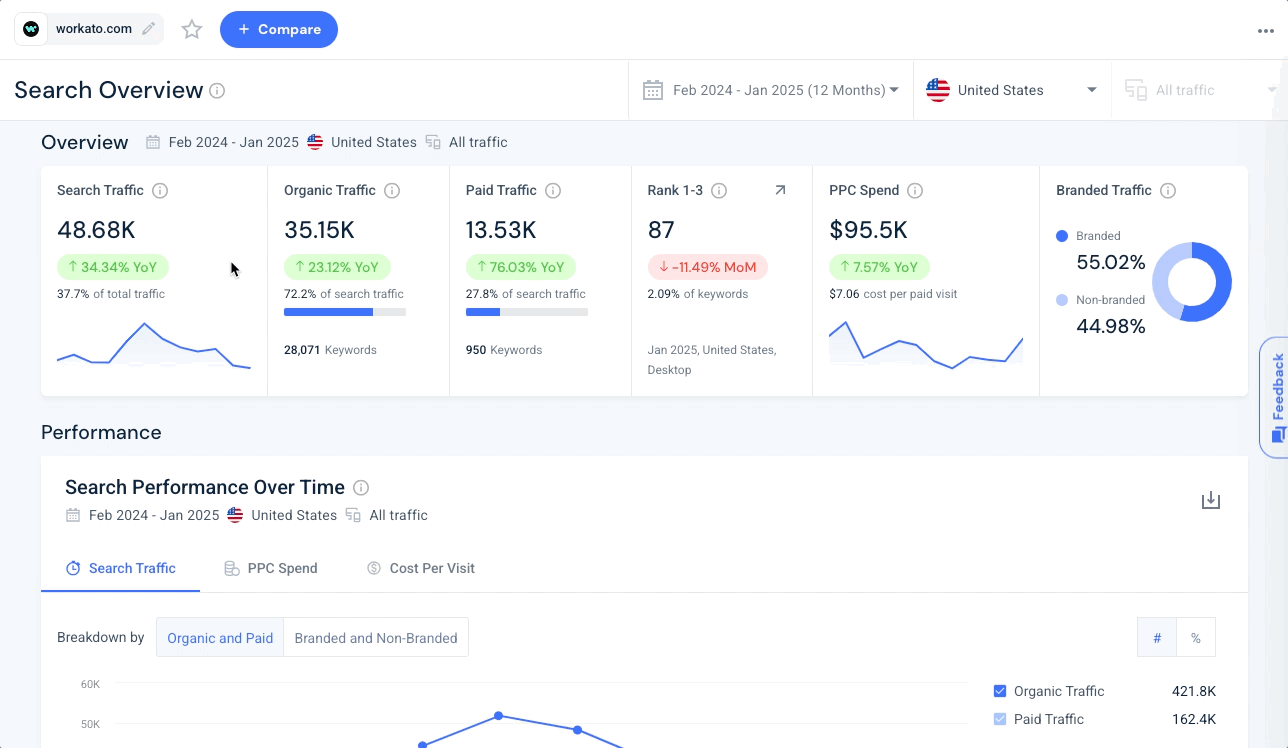The image size is (1288, 748).
Task: Click the 950 Keywords text
Action: (x=504, y=350)
